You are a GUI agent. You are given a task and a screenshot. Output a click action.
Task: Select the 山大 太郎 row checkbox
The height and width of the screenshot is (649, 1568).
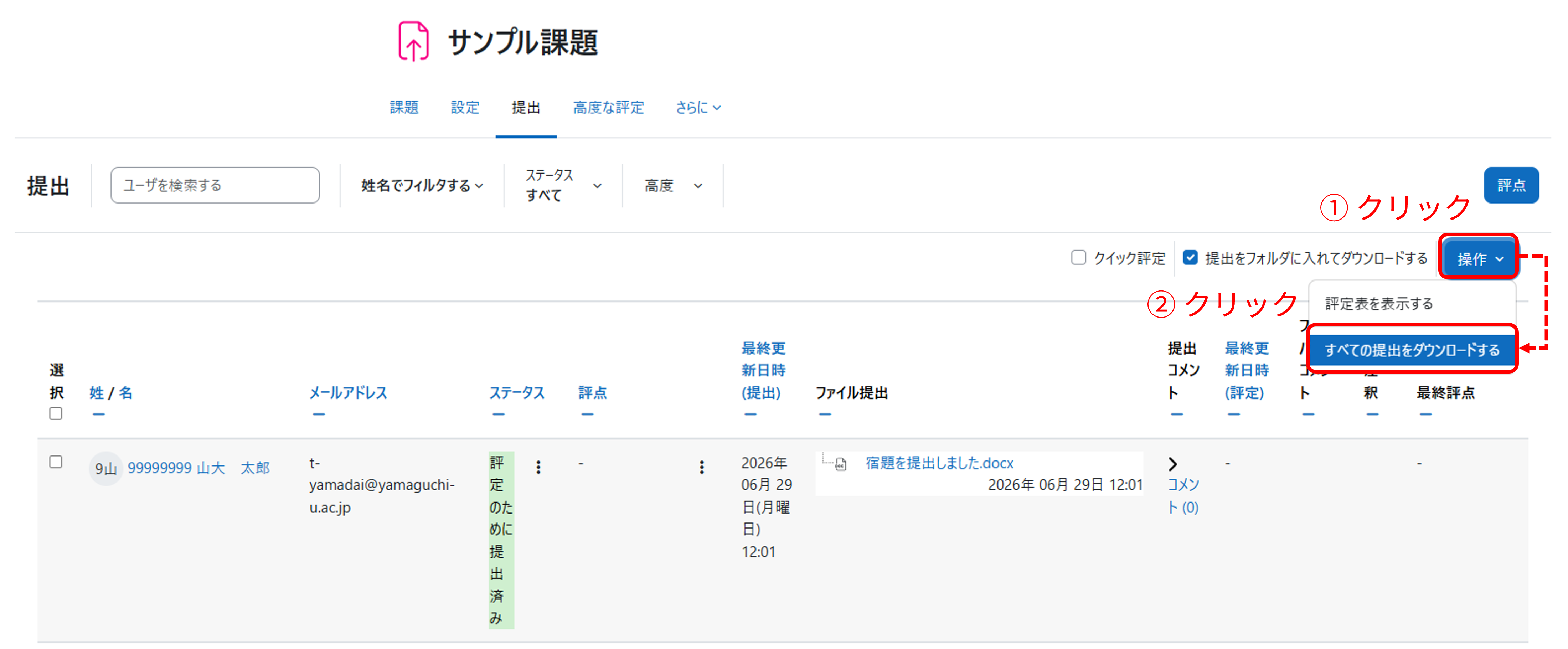tap(56, 462)
